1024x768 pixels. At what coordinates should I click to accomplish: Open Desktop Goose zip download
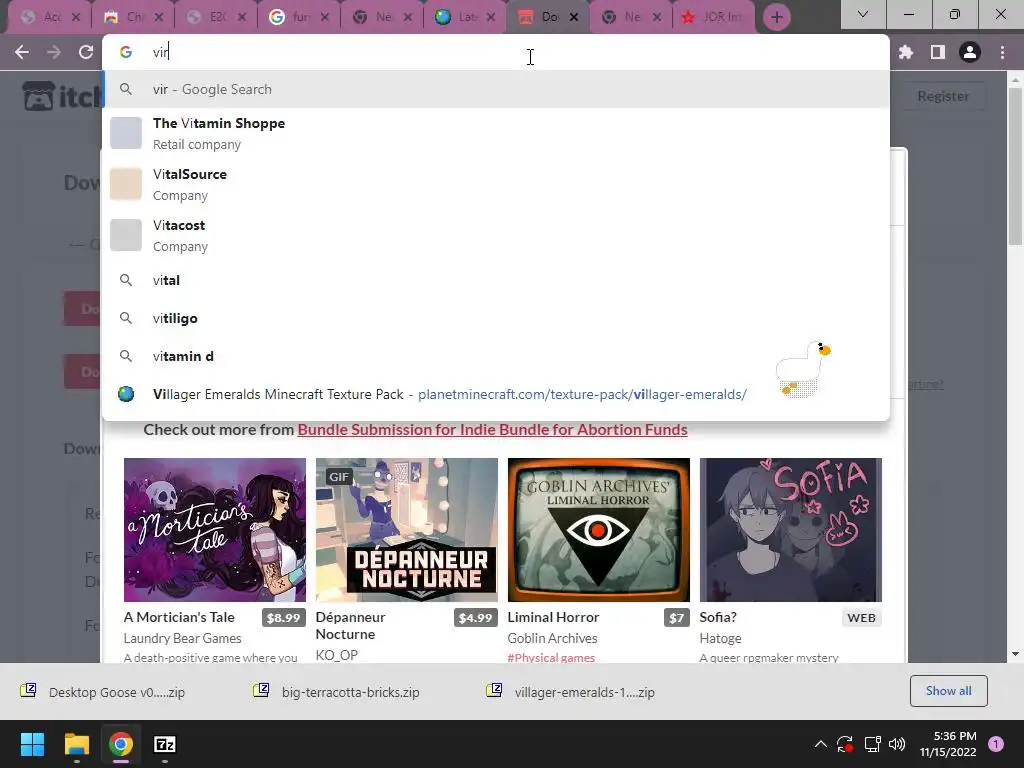(104, 692)
